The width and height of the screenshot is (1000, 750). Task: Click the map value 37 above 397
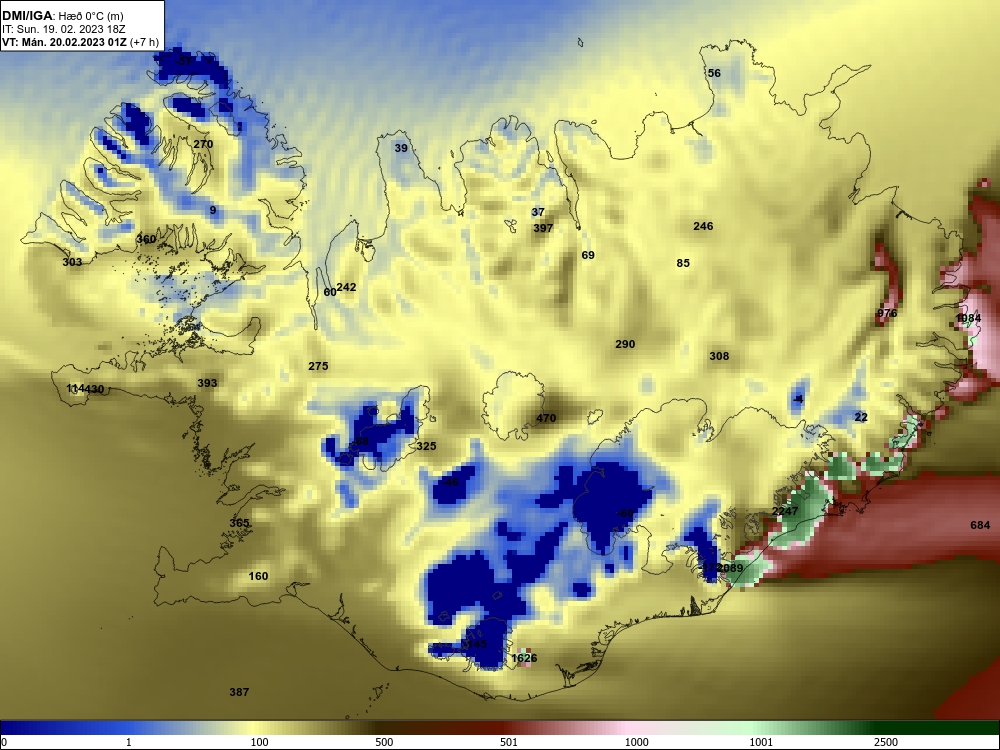click(538, 212)
